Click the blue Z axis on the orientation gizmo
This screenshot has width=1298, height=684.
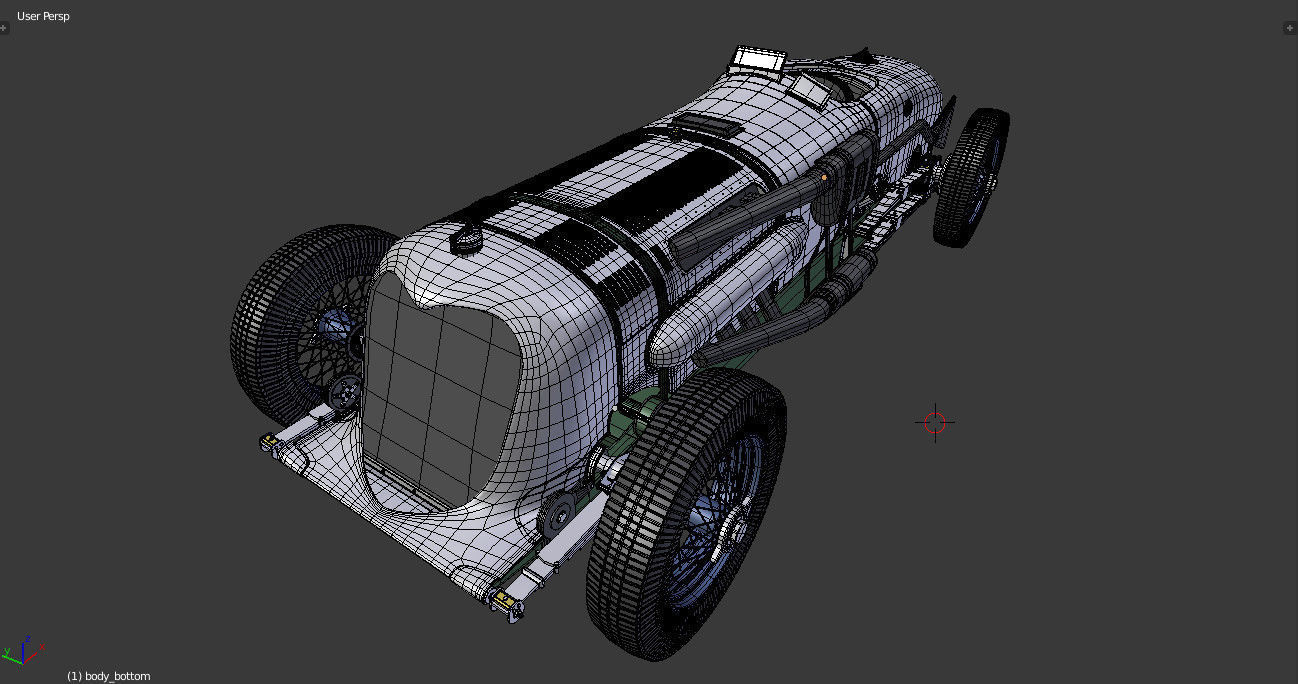pos(25,637)
